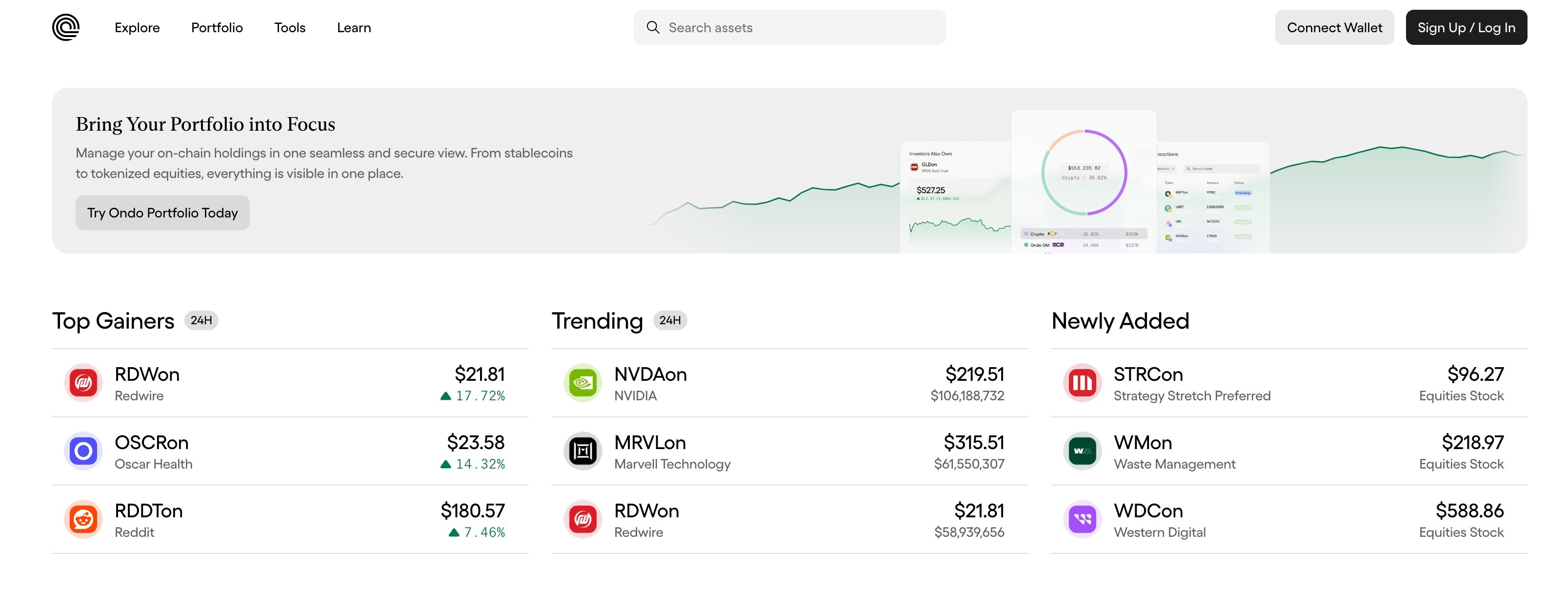Click the Redwire icon in Top Gainers
Screen dimensions: 1568x589
click(83, 383)
